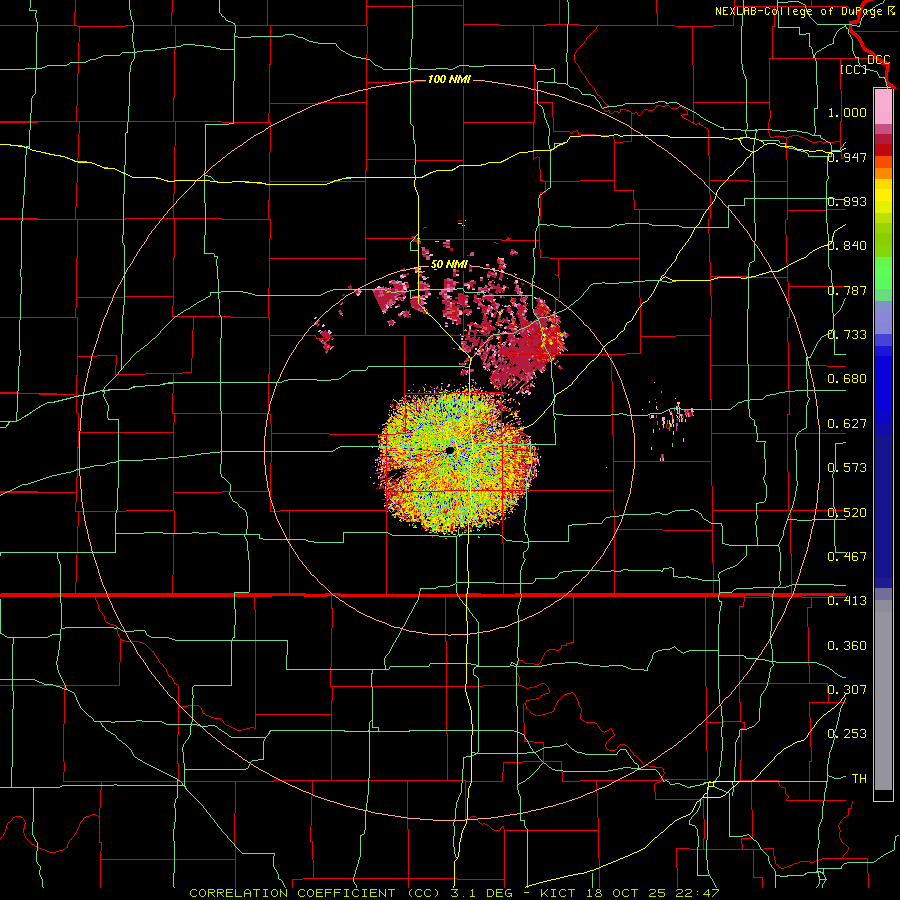Image resolution: width=900 pixels, height=900 pixels.
Task: Click the 0.893 legend value
Action: 847,201
